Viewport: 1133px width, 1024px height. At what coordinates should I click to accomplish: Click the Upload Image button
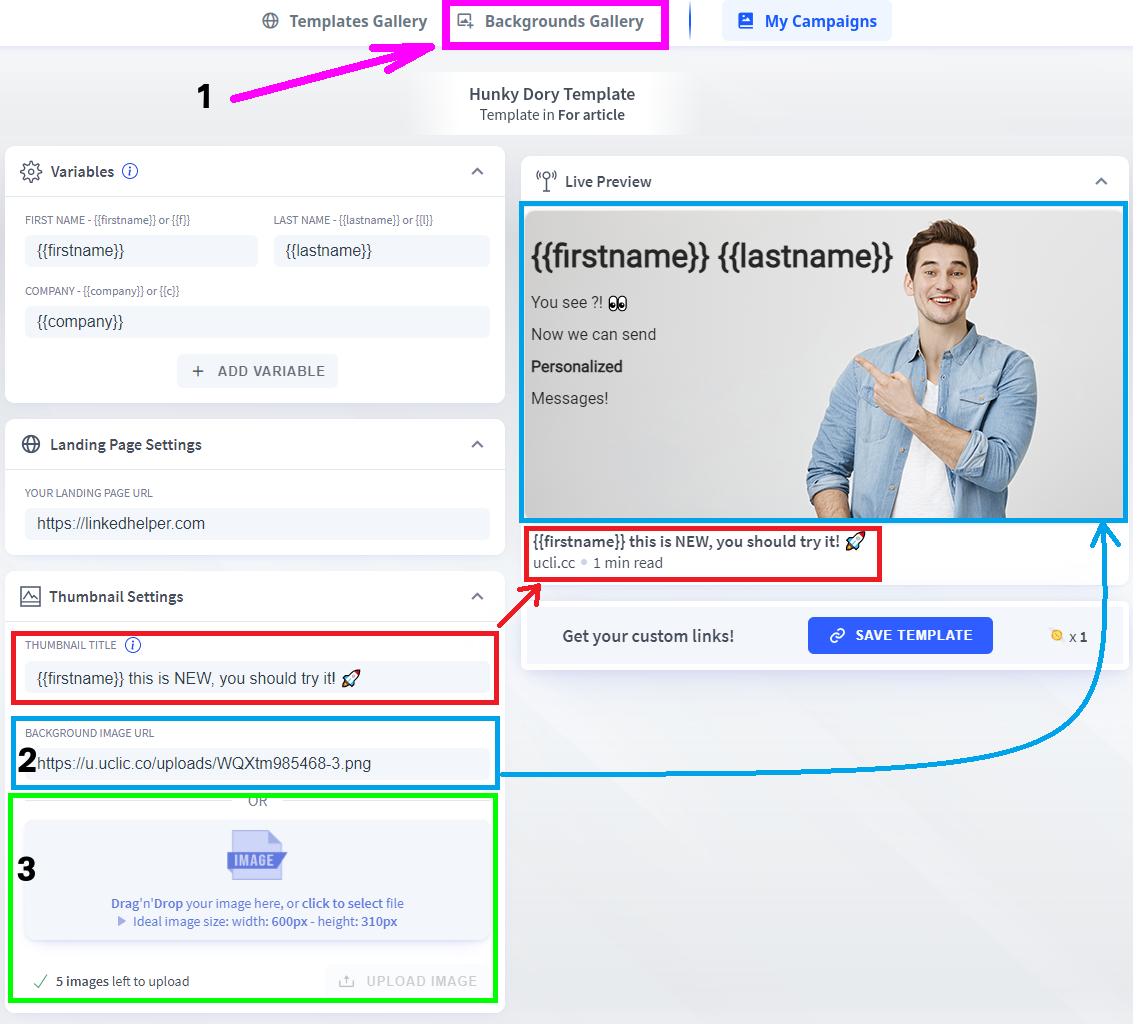tap(409, 981)
